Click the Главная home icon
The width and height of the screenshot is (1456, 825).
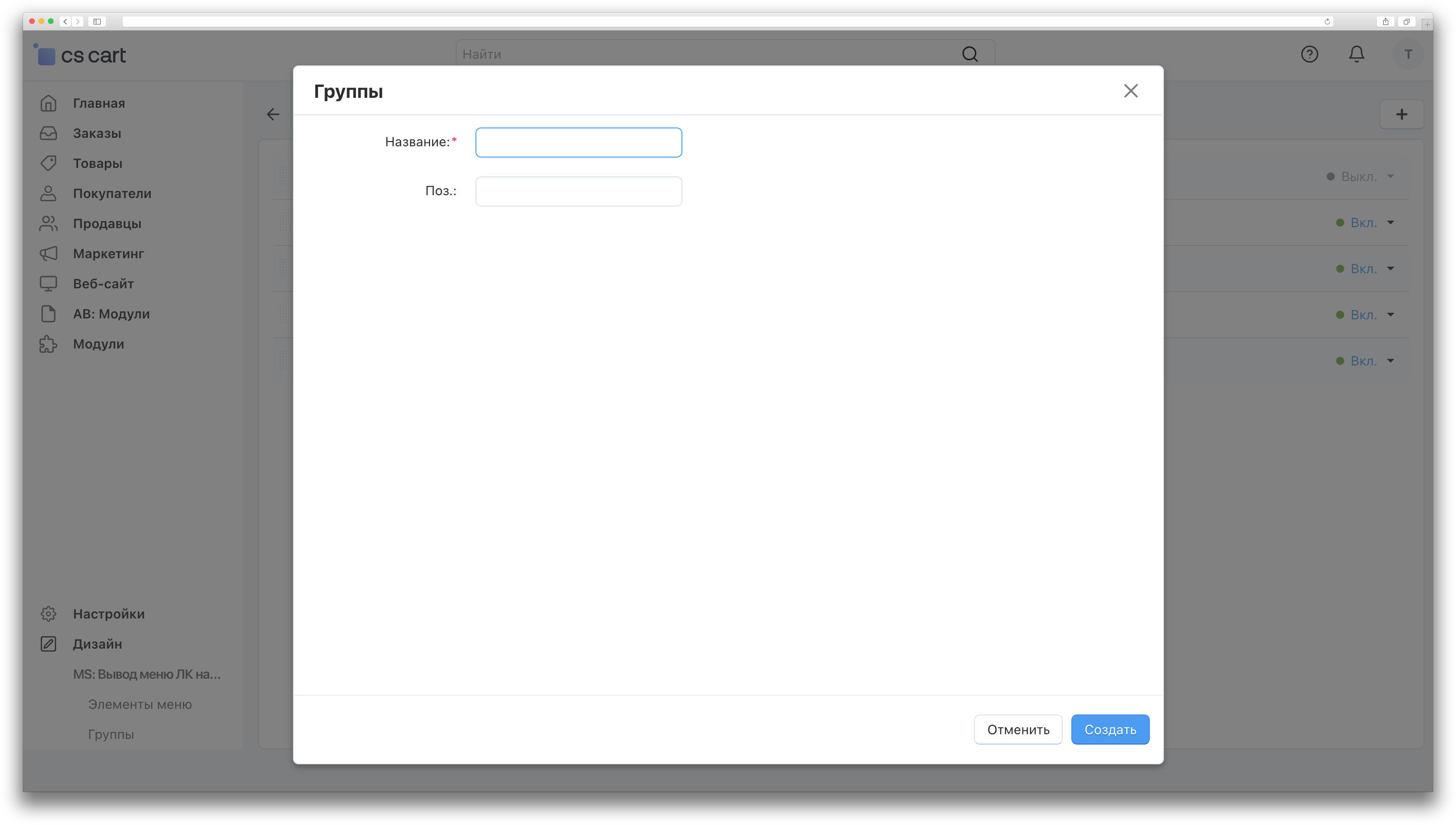point(48,103)
